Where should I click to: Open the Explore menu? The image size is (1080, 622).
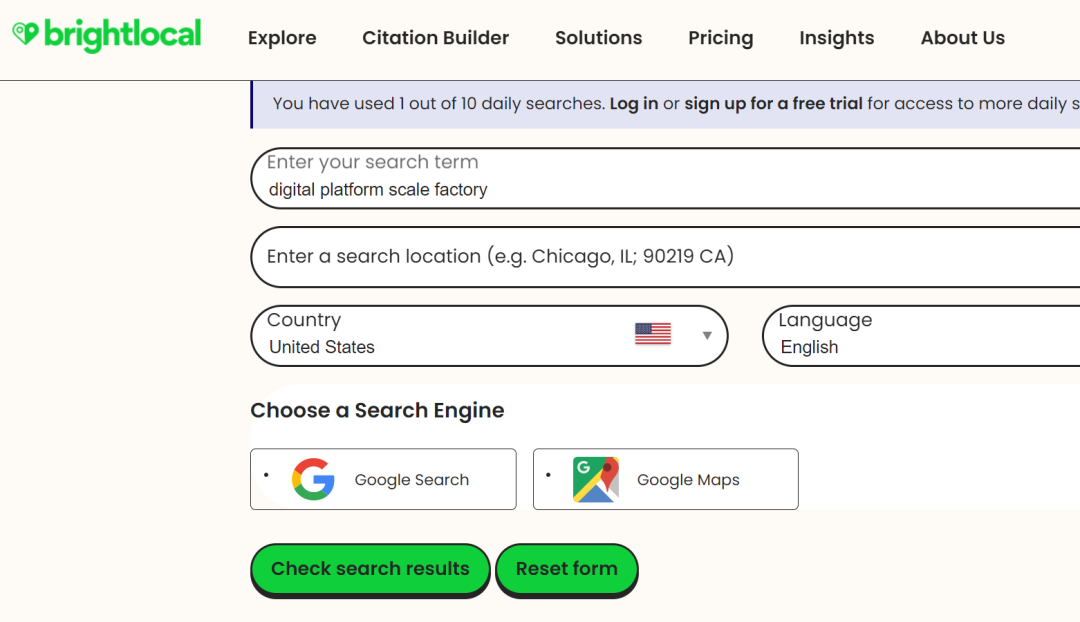tap(282, 38)
